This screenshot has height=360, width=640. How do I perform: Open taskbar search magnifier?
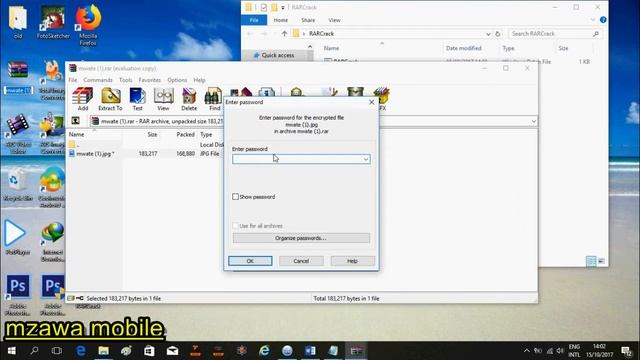tap(34, 351)
